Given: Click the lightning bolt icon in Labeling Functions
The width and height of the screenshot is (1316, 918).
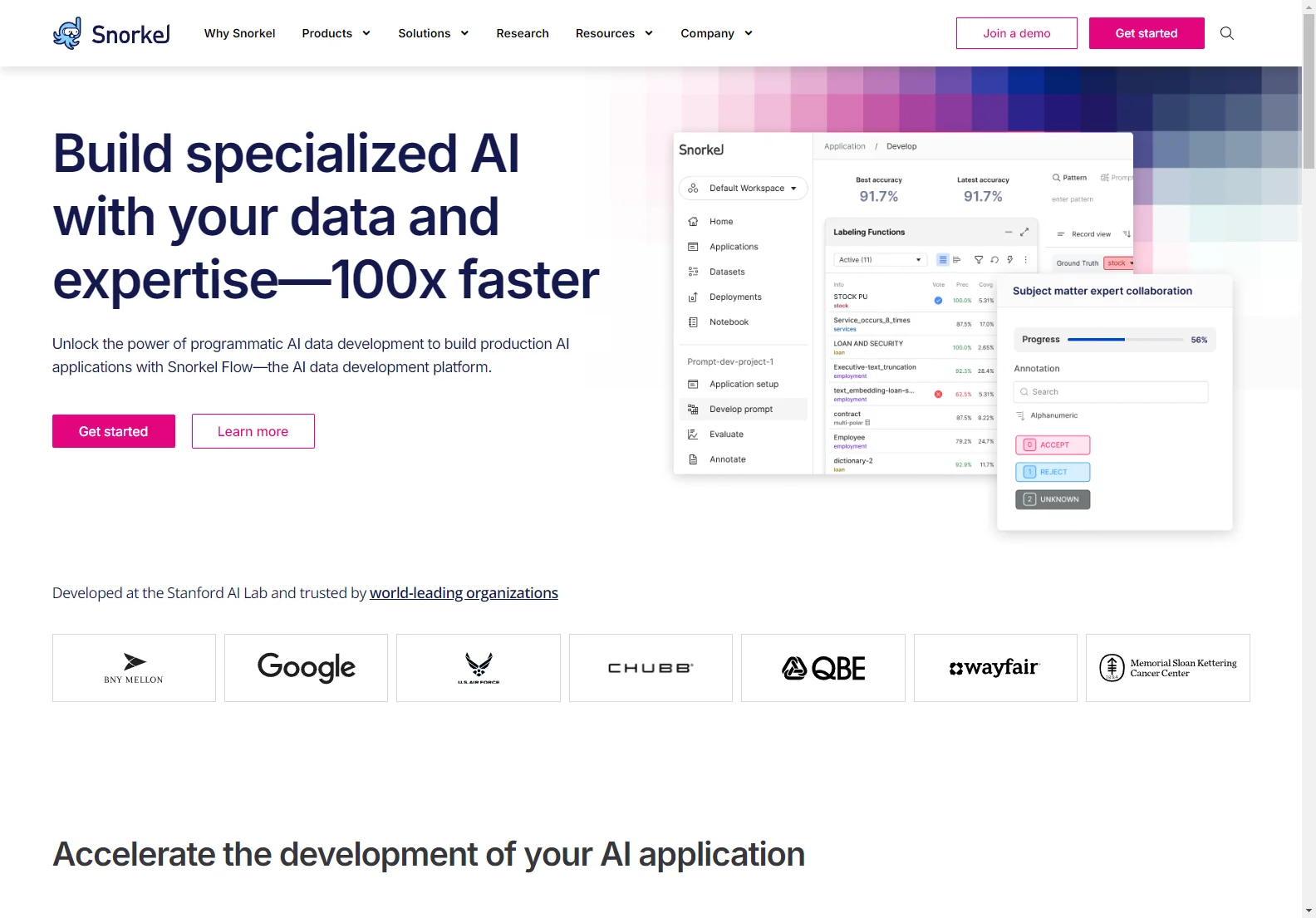Looking at the screenshot, I should pos(1010,259).
